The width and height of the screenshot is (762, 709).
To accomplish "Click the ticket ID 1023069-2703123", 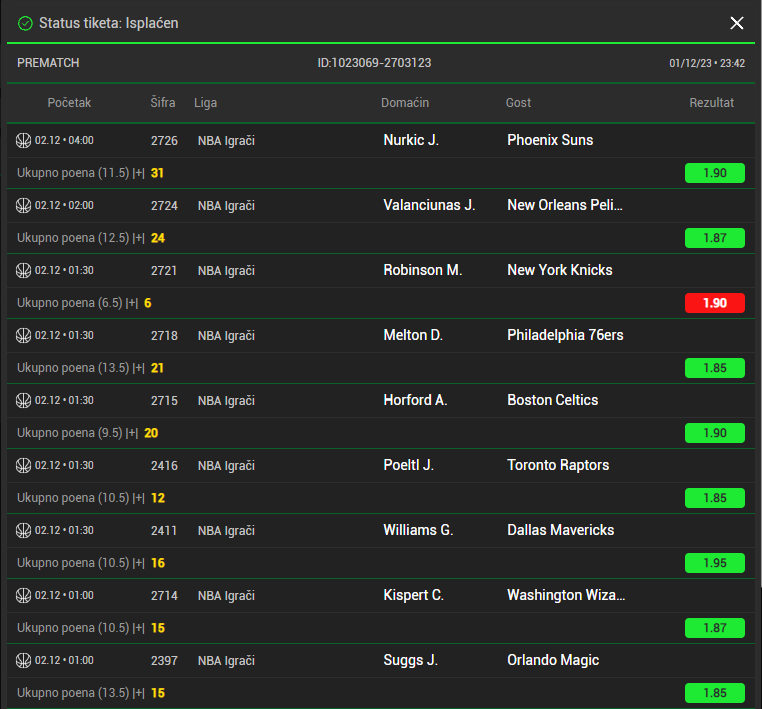I will click(374, 63).
